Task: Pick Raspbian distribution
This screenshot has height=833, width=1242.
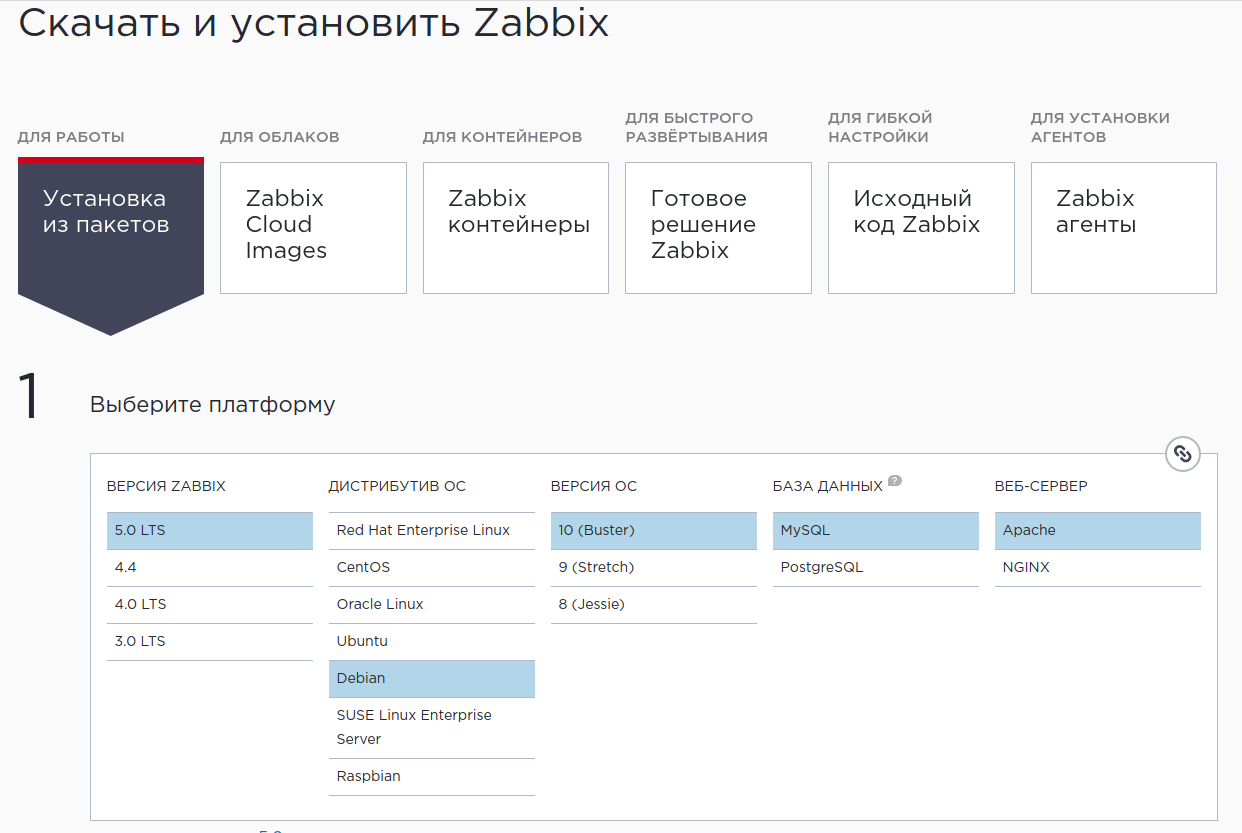Action: coord(432,777)
